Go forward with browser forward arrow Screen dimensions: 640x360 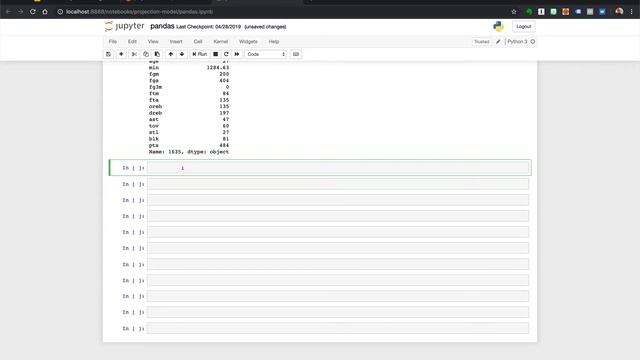tap(20, 12)
